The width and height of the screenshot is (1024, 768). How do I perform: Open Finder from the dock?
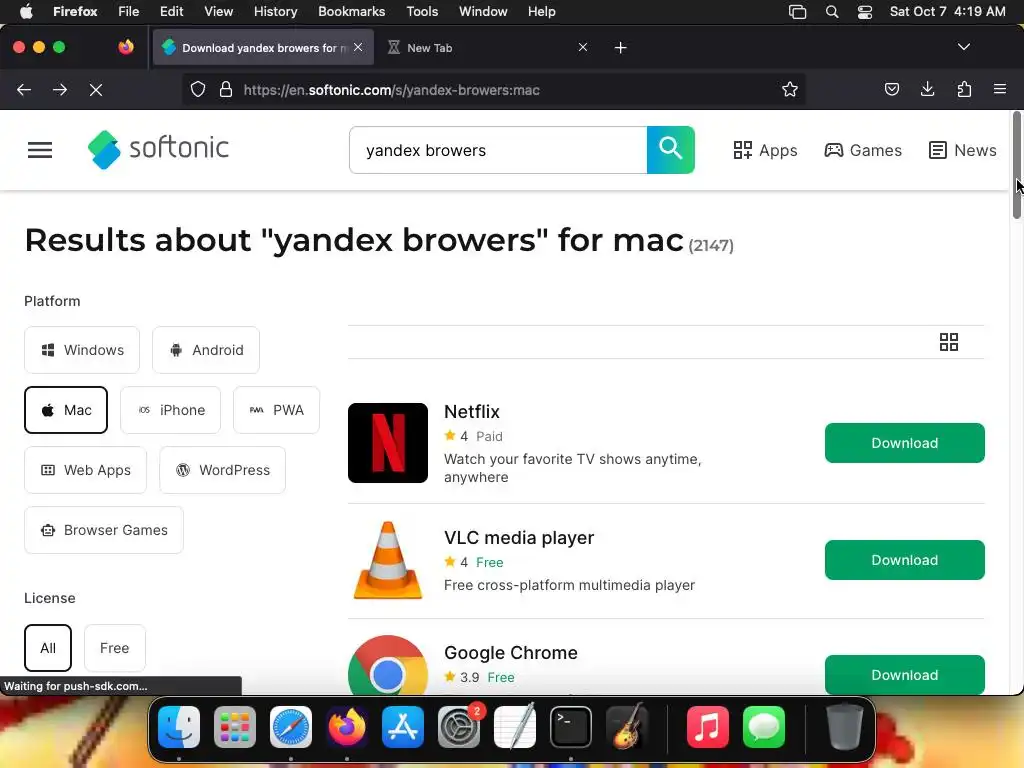pos(179,727)
